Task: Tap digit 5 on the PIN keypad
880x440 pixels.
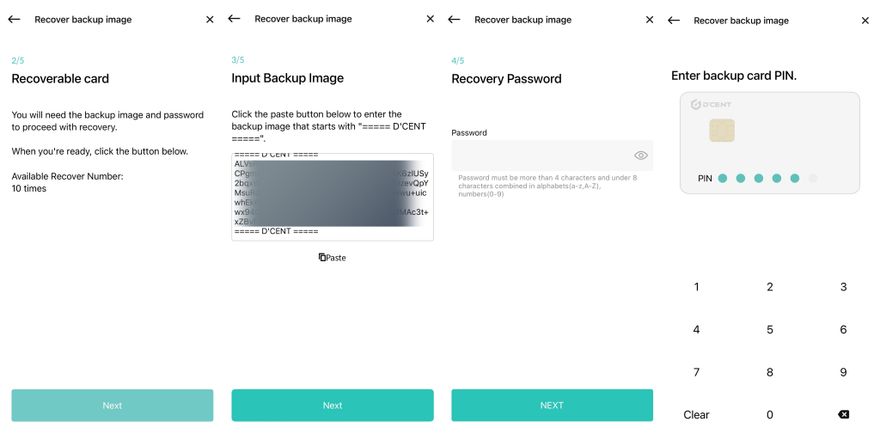Action: pos(770,330)
